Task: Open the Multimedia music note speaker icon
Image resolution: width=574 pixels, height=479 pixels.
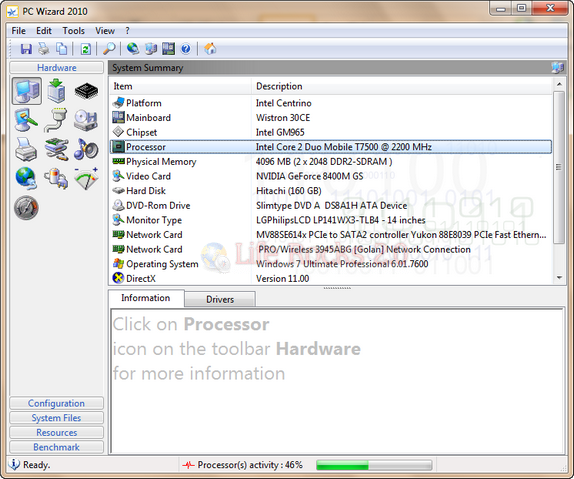Action: (x=86, y=149)
